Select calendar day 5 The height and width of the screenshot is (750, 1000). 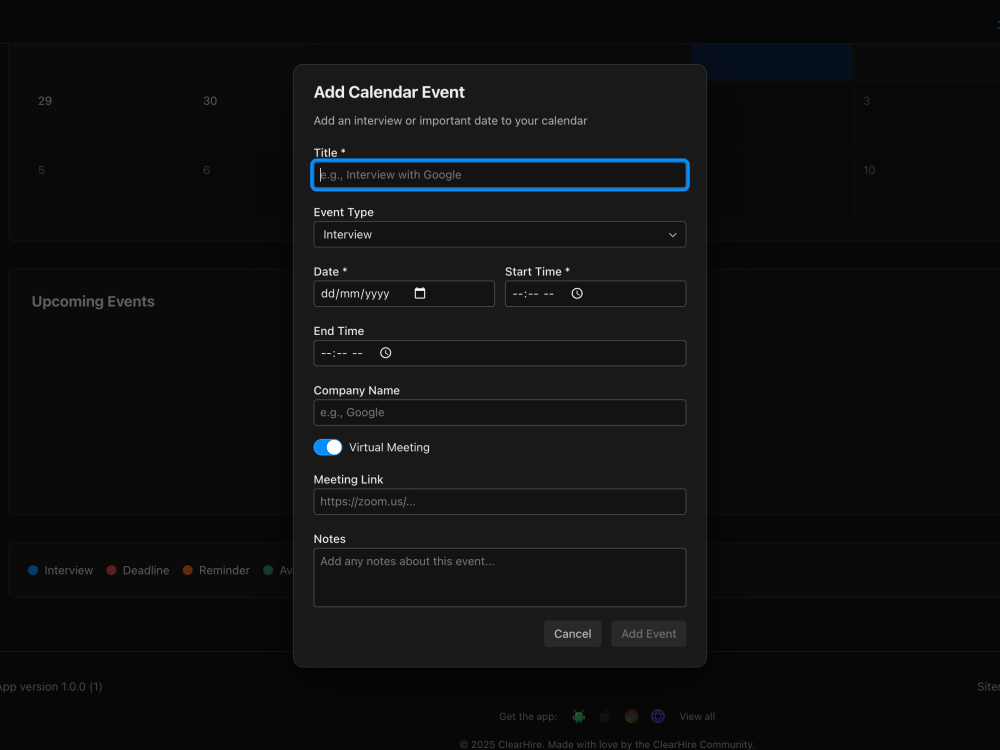pyautogui.click(x=41, y=170)
